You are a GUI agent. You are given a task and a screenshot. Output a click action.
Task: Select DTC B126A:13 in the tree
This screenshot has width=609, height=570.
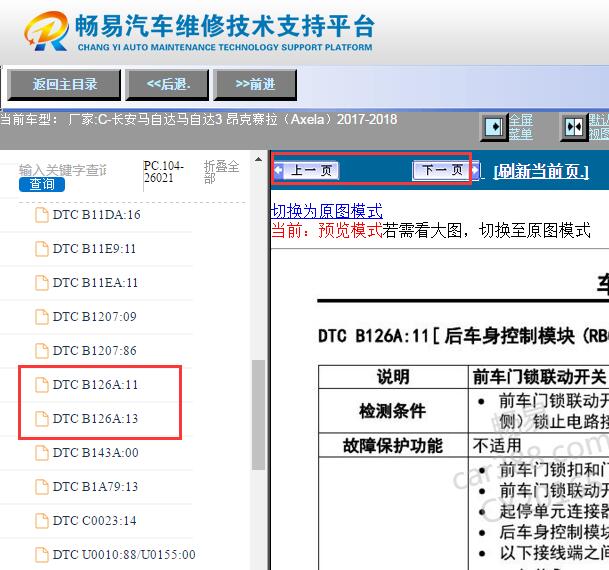(x=95, y=419)
